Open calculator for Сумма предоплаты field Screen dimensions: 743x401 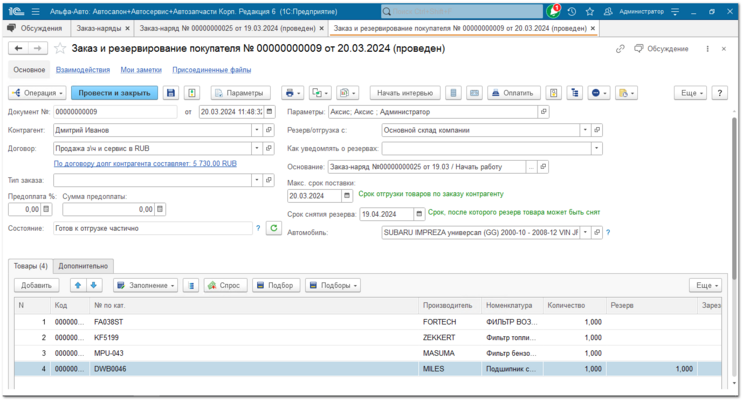tap(160, 209)
